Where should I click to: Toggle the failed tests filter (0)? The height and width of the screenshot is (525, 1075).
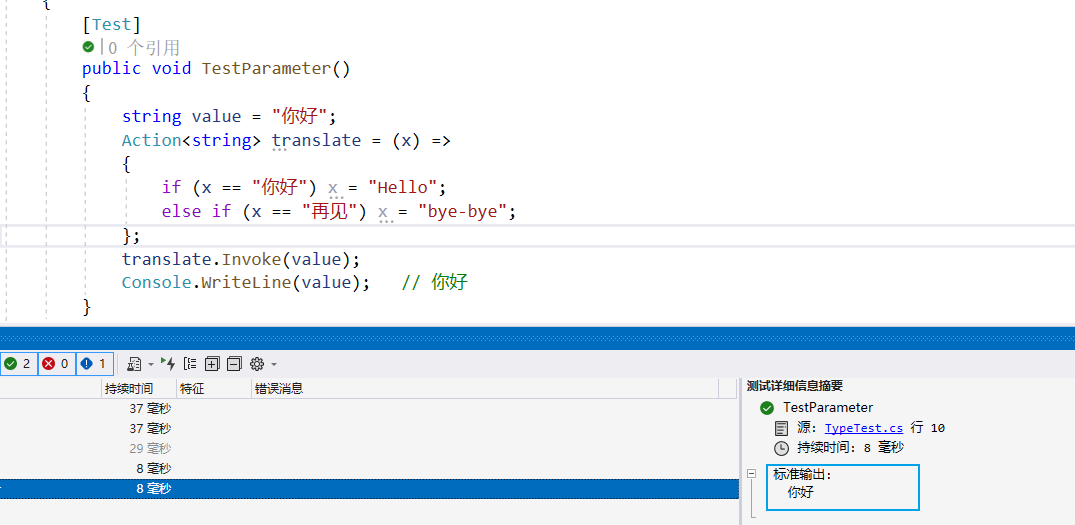pos(55,364)
